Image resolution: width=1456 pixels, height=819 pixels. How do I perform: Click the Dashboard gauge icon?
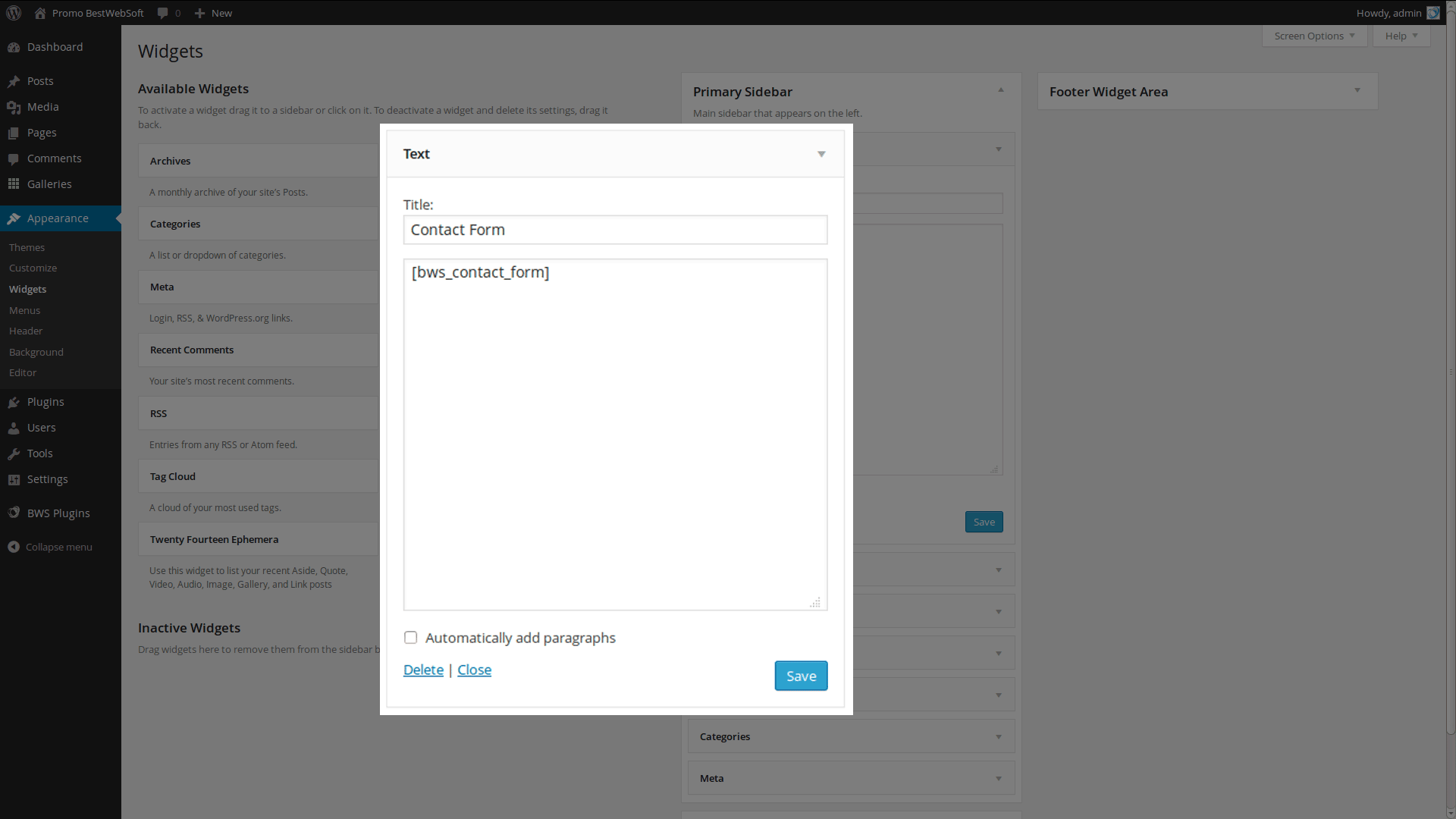tap(14, 47)
